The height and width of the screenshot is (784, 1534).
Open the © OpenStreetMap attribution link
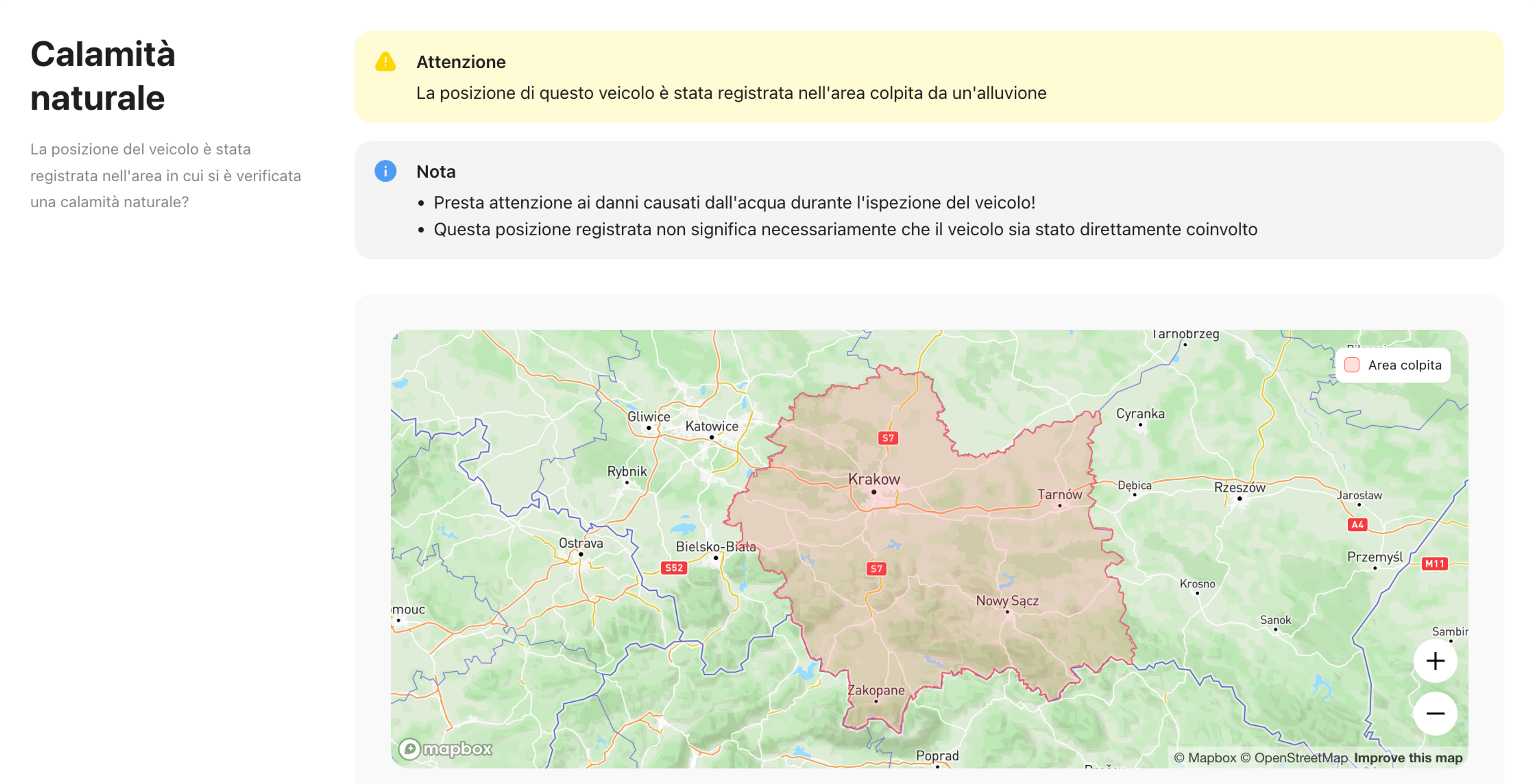click(x=1294, y=758)
